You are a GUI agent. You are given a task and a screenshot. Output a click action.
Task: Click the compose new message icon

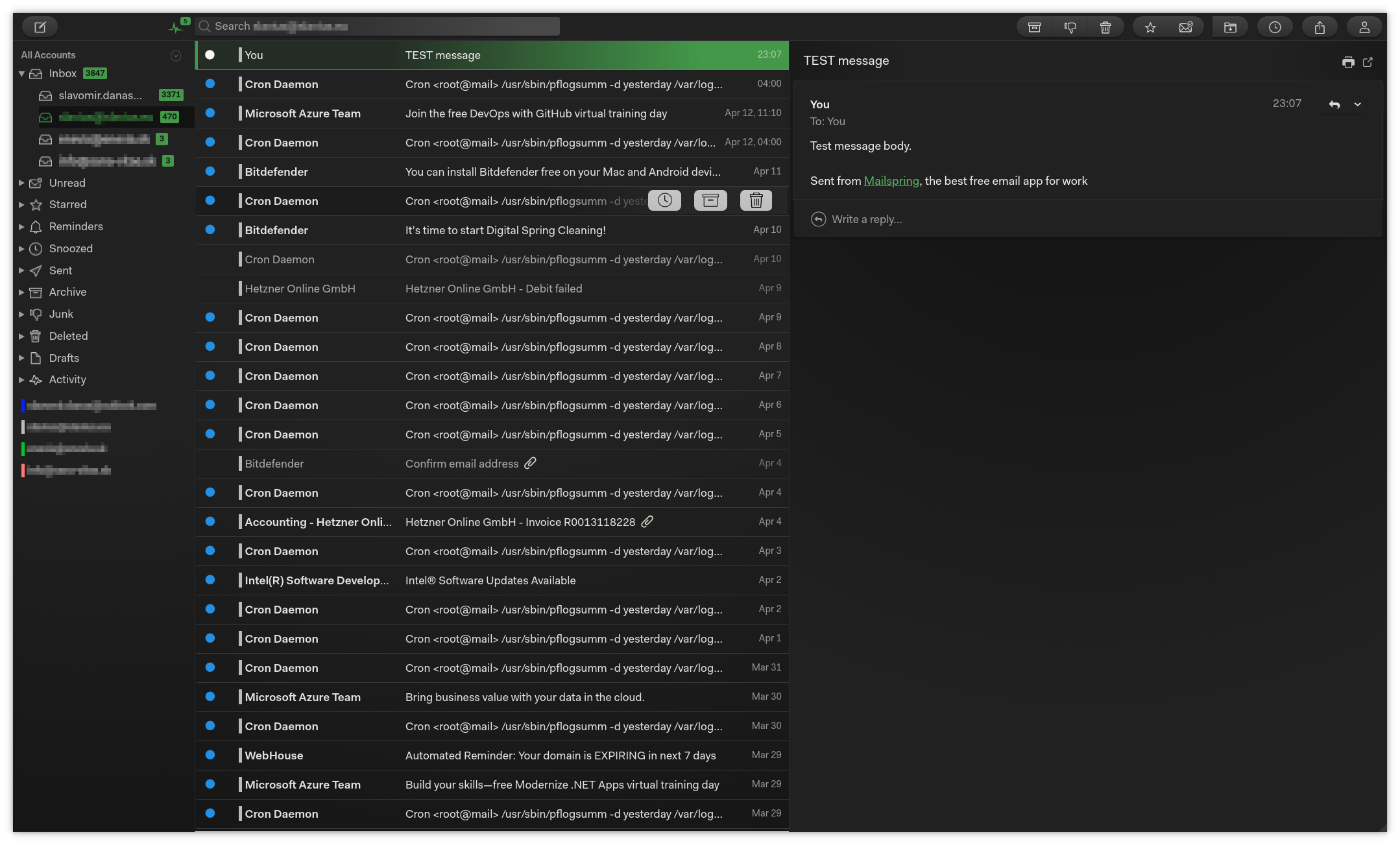40,27
